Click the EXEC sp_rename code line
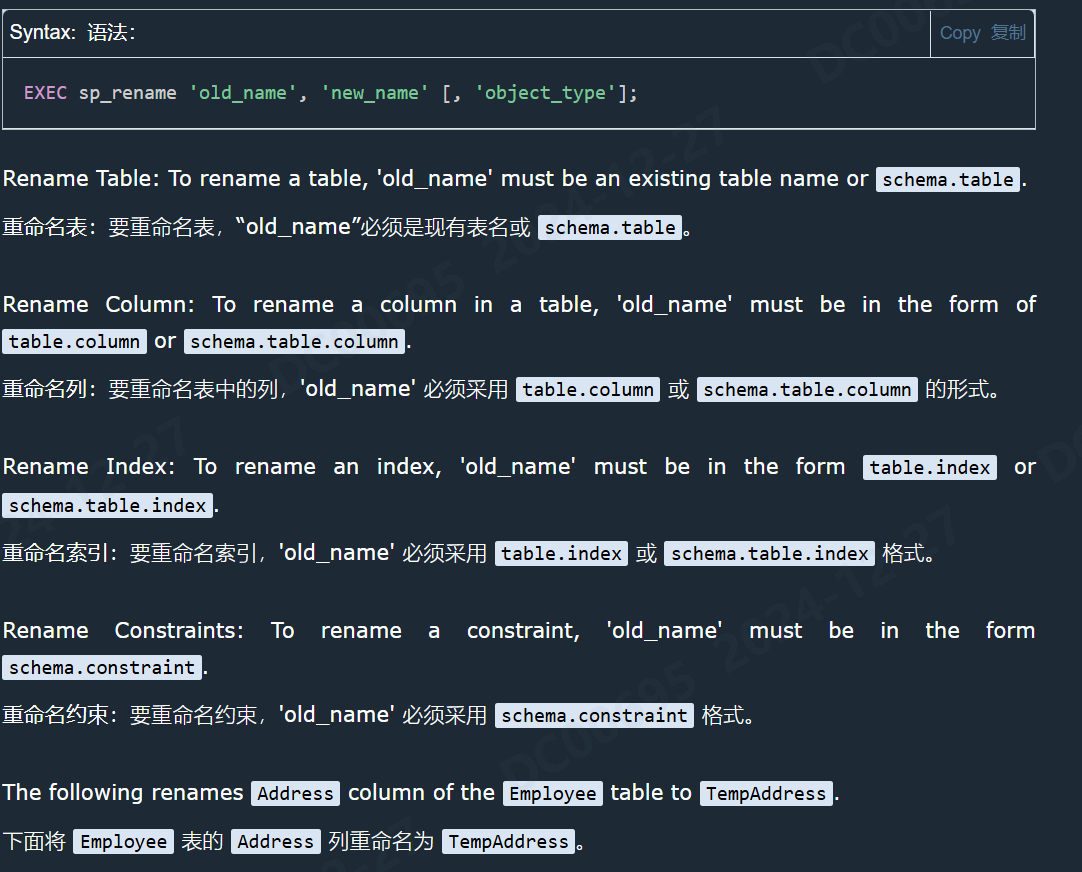The width and height of the screenshot is (1082, 872). tap(331, 93)
